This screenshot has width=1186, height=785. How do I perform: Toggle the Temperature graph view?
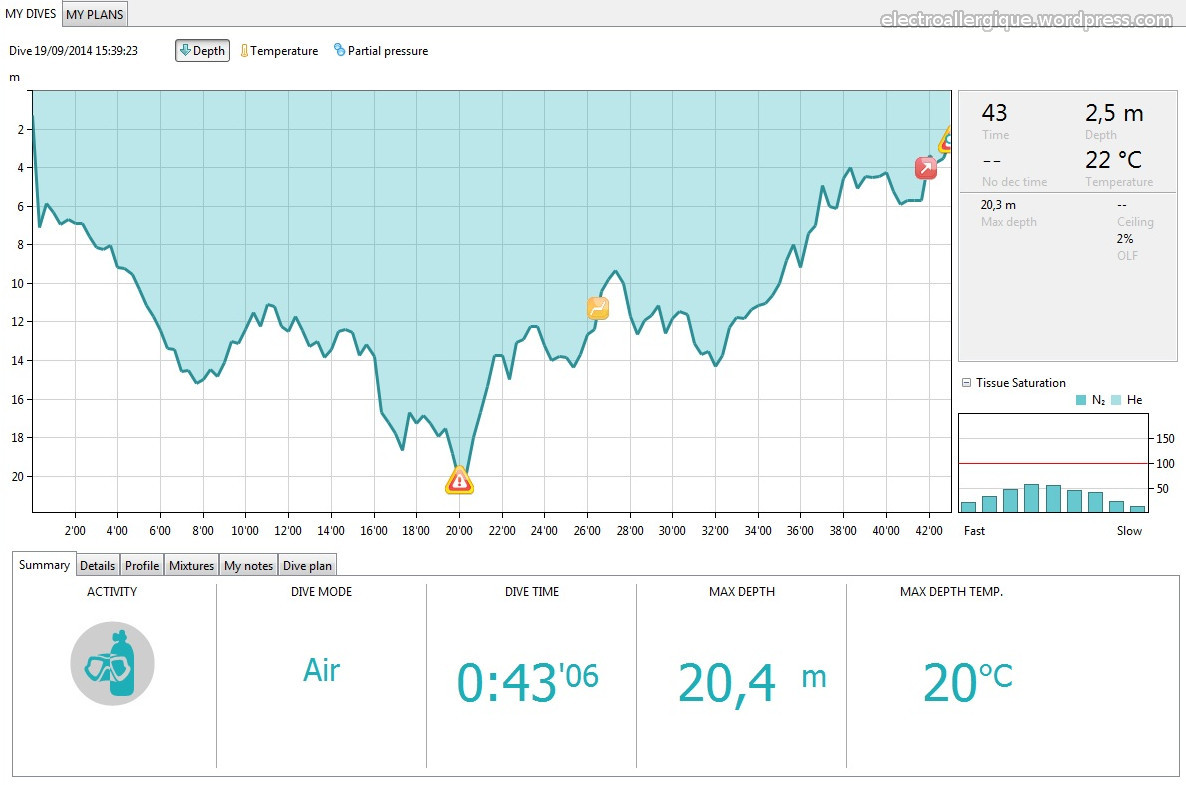point(279,51)
